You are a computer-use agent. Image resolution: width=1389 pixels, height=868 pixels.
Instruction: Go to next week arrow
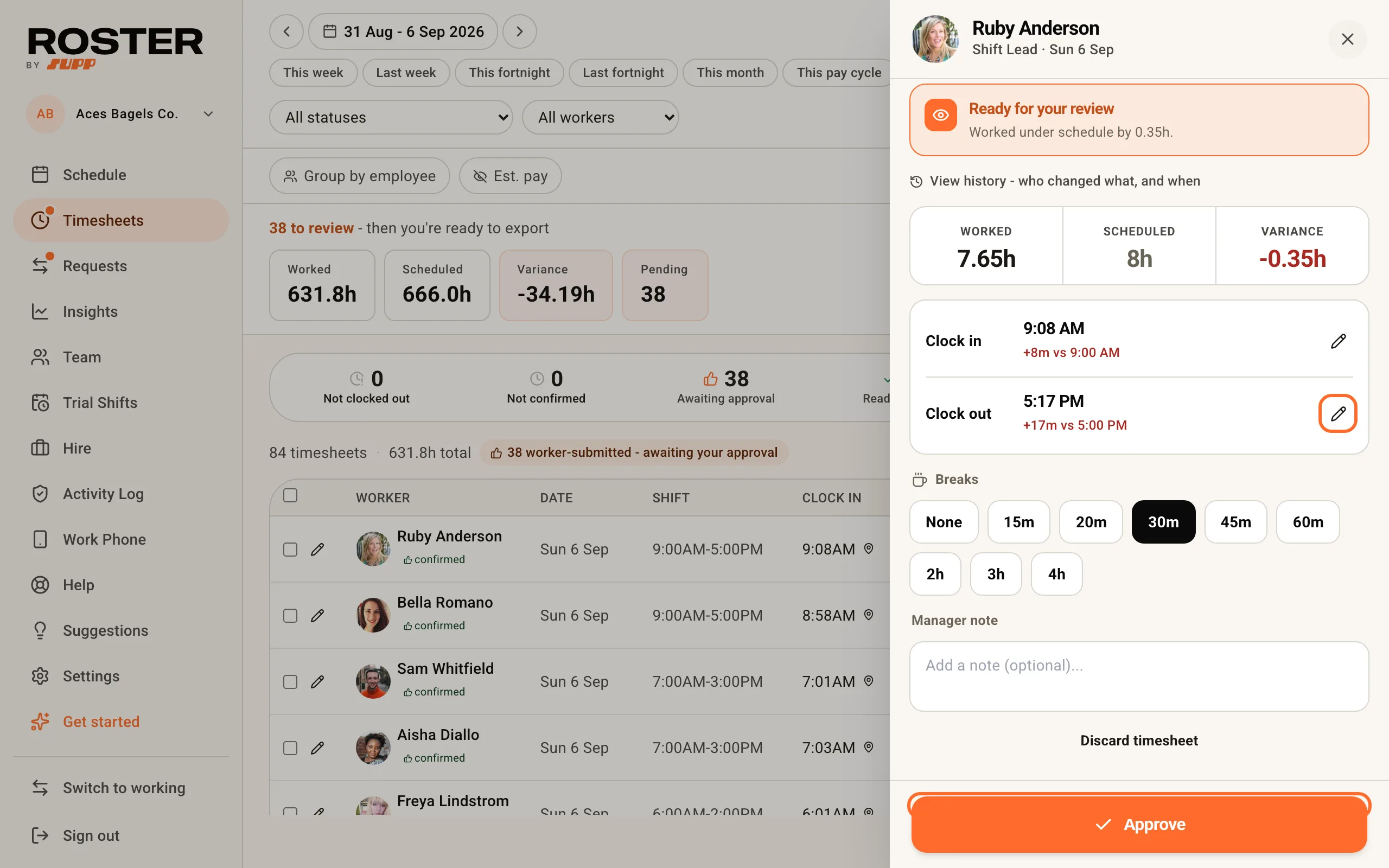[x=519, y=31]
